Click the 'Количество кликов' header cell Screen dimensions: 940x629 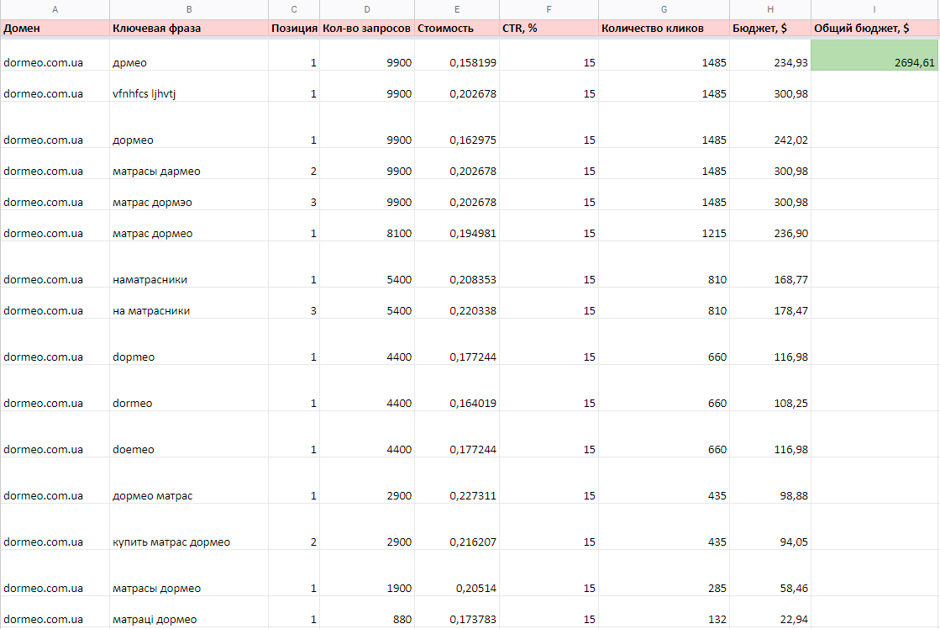(664, 28)
